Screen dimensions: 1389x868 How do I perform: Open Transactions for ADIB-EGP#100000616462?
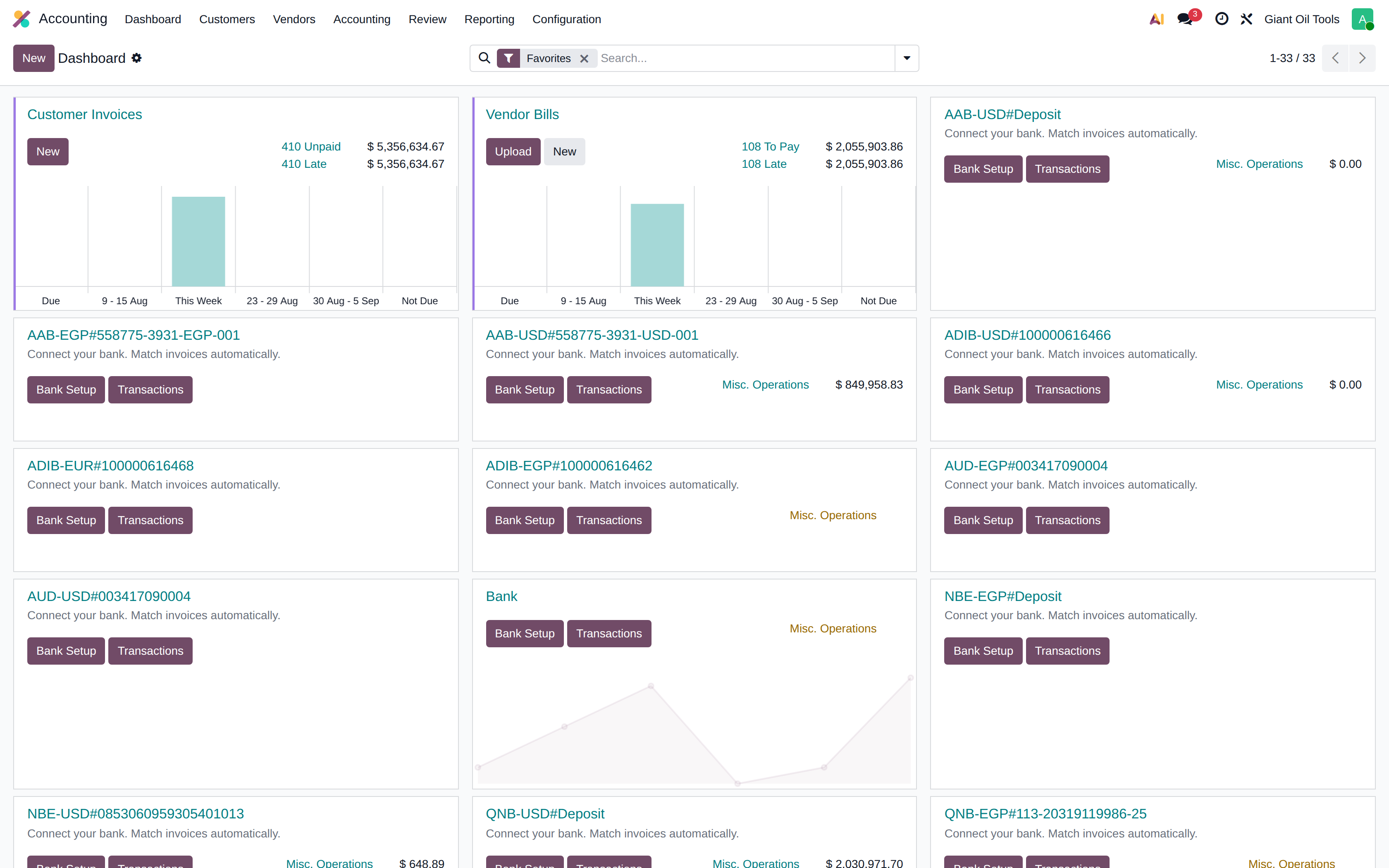coord(609,520)
